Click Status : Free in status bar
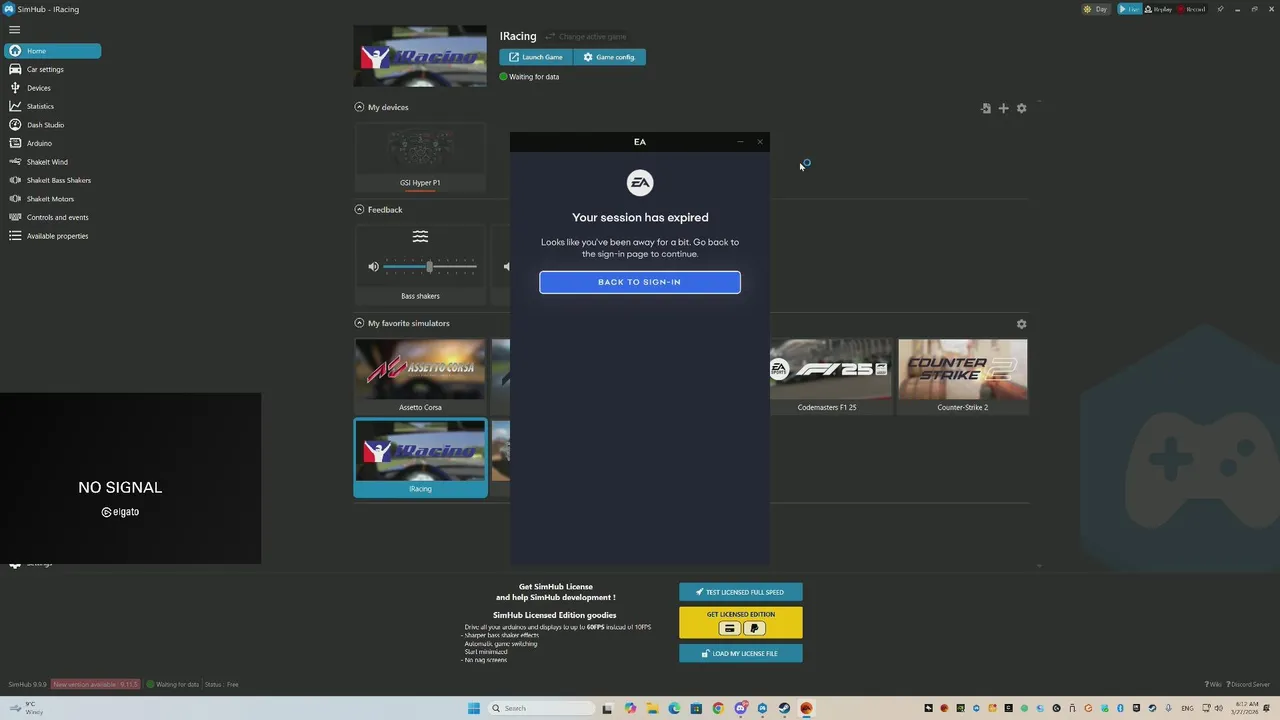This screenshot has width=1280, height=720. (x=221, y=685)
